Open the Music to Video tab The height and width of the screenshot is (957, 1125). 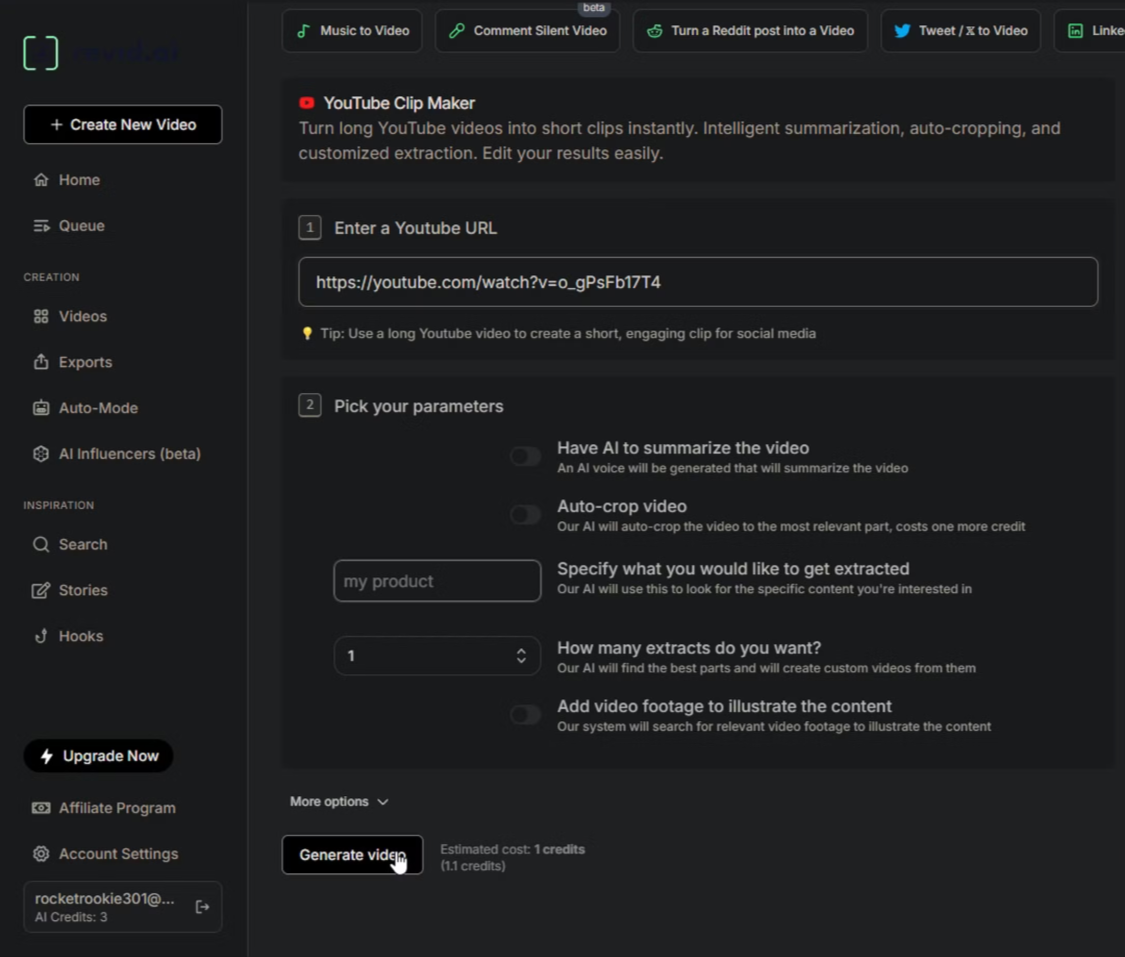tap(352, 31)
